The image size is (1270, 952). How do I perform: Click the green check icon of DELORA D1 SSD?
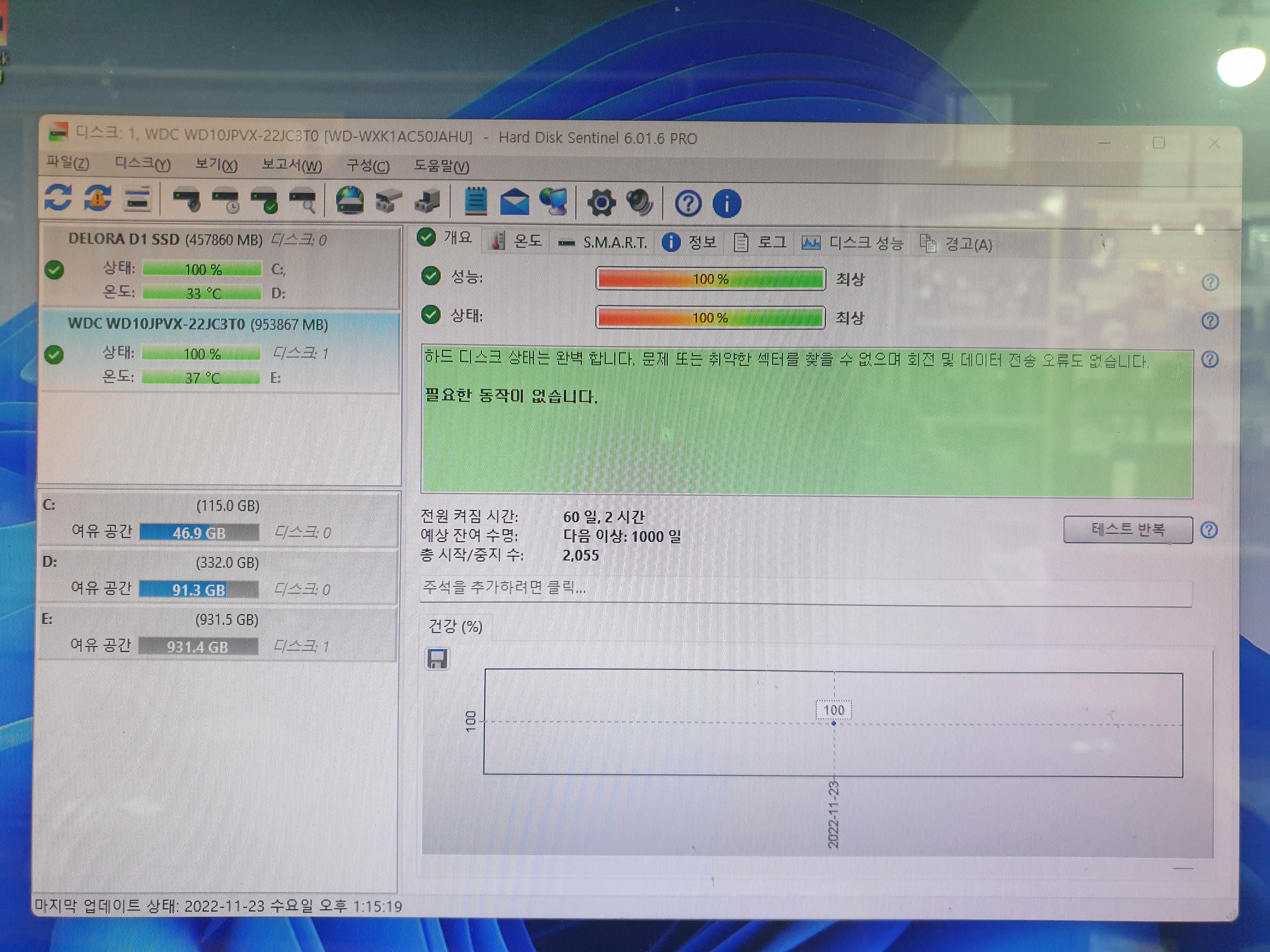tap(54, 270)
